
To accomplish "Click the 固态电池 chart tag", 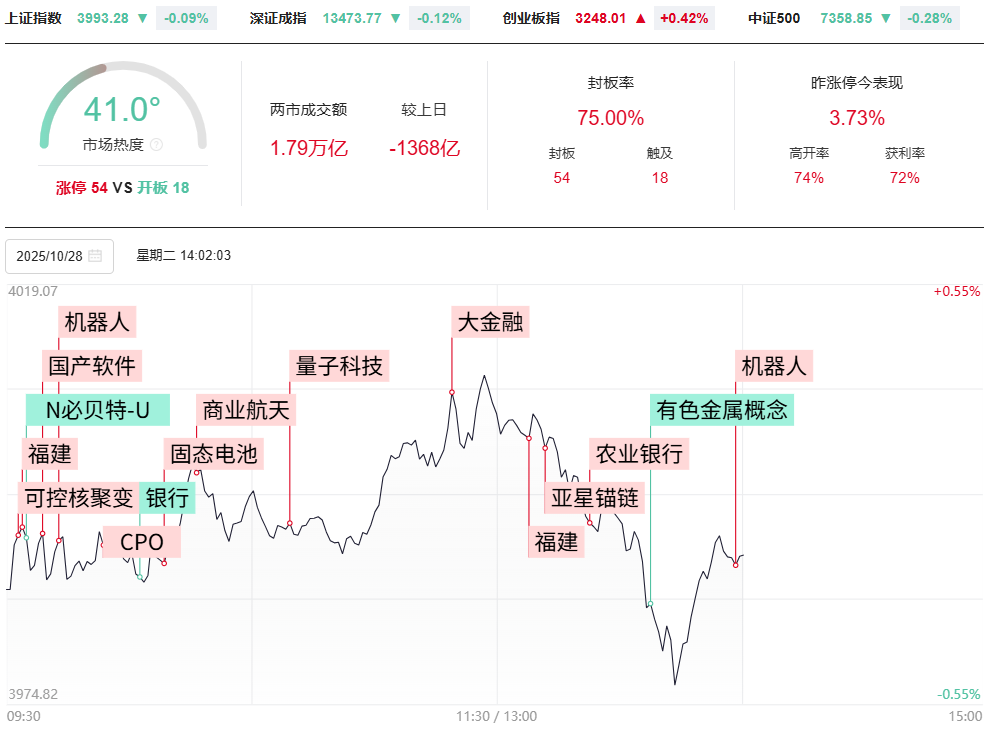I will pyautogui.click(x=214, y=454).
